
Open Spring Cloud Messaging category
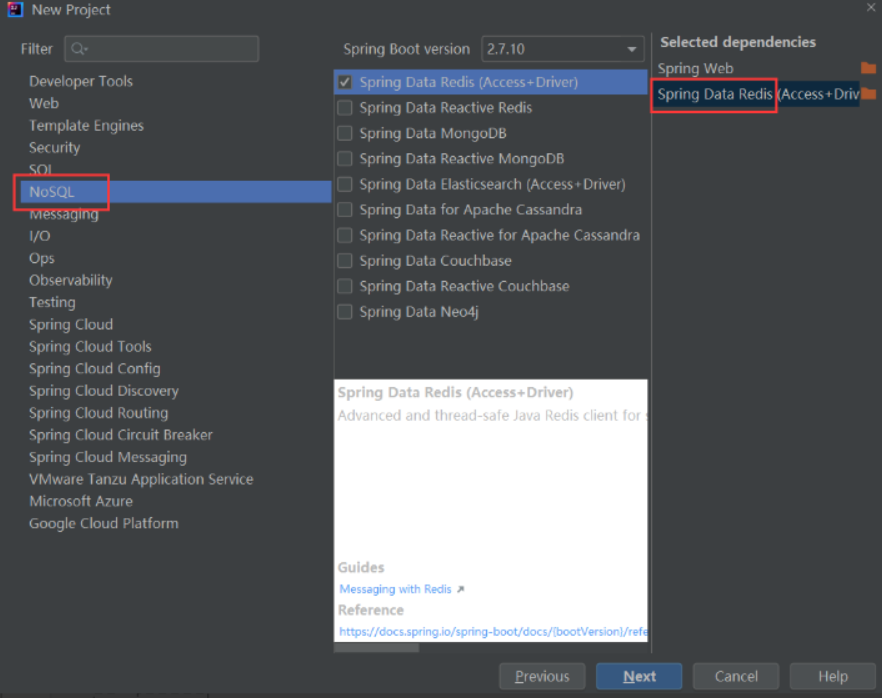[107, 457]
